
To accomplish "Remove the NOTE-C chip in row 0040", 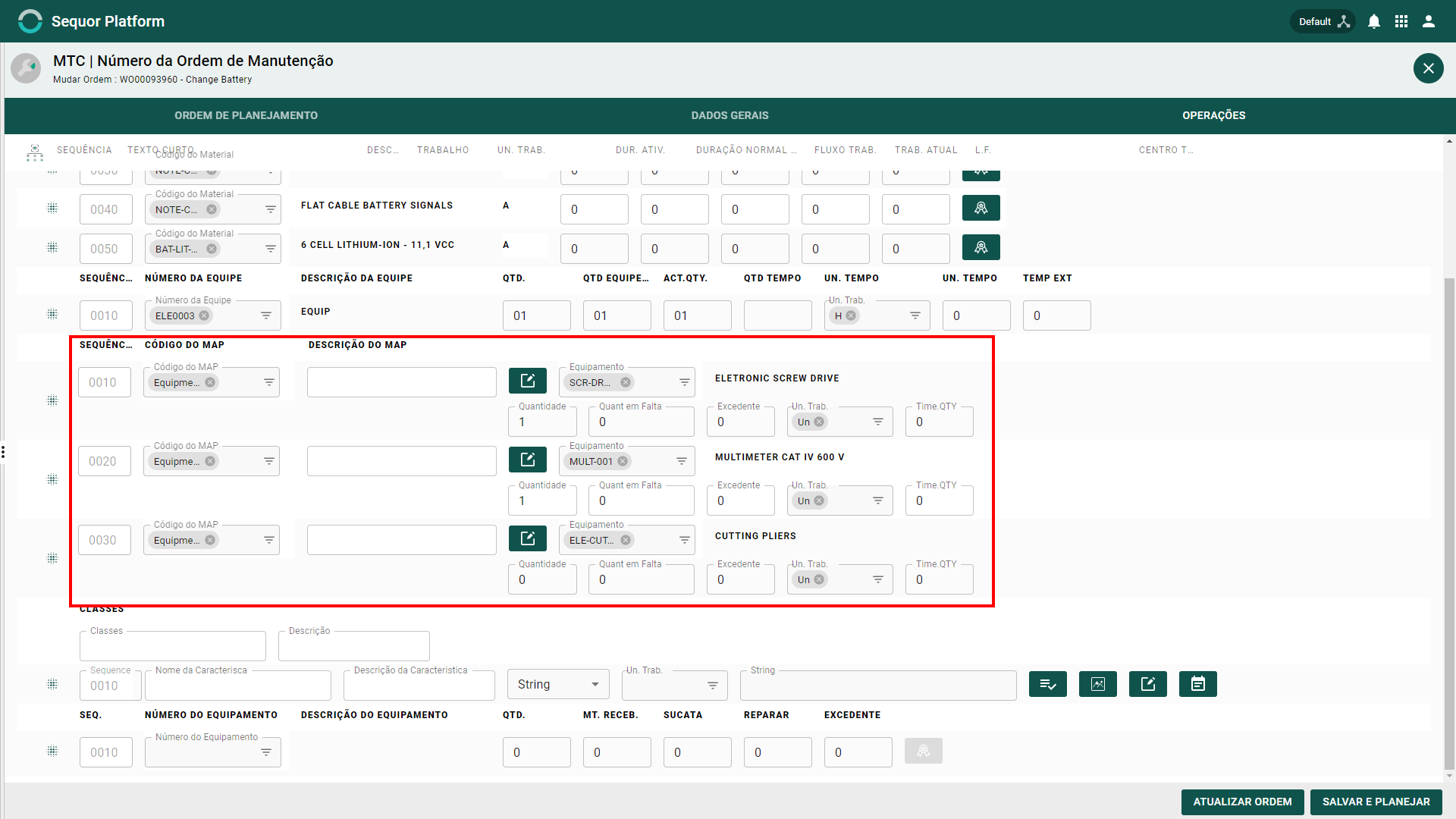I will [212, 209].
